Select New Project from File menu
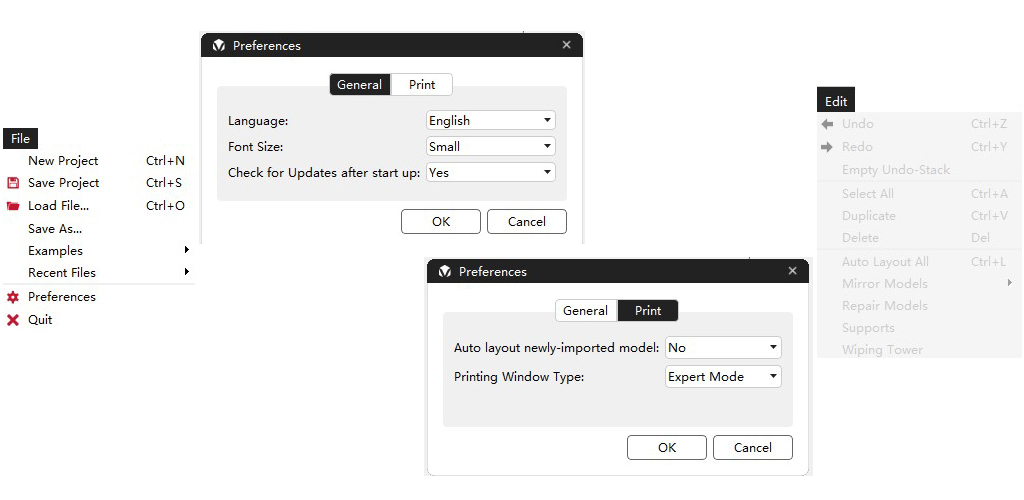1024x500 pixels. point(63,160)
